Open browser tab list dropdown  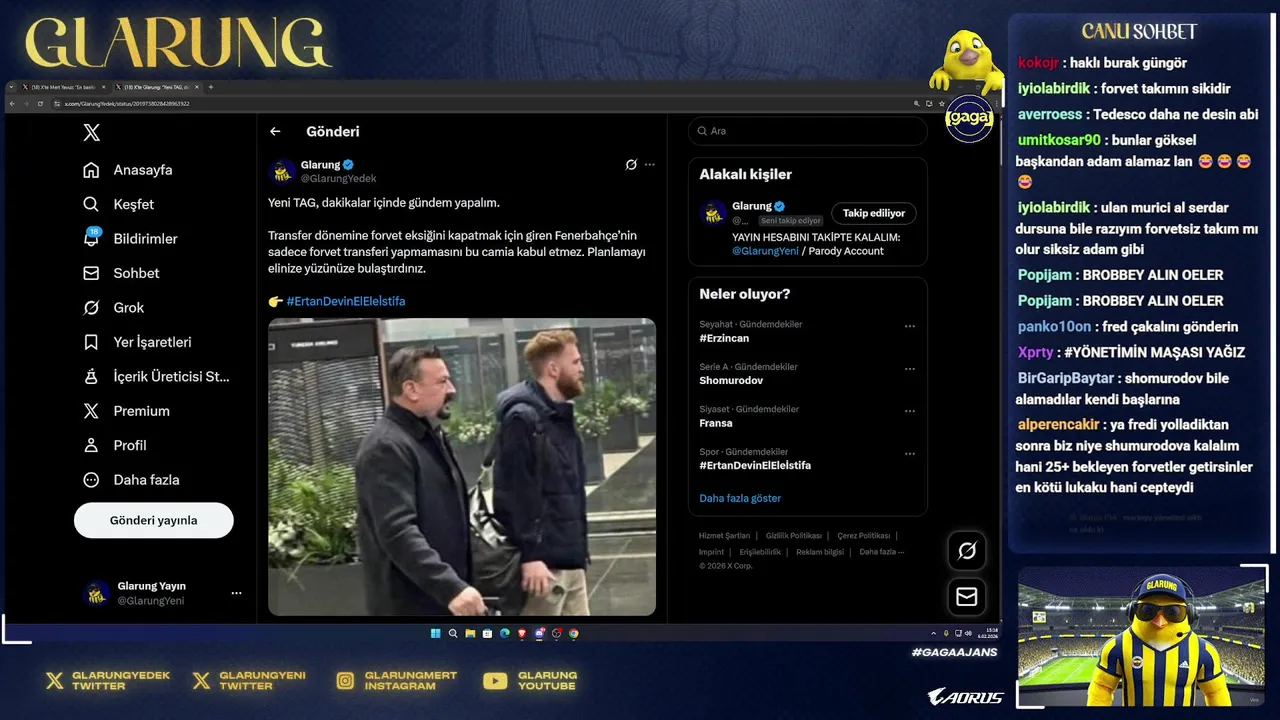pos(11,87)
